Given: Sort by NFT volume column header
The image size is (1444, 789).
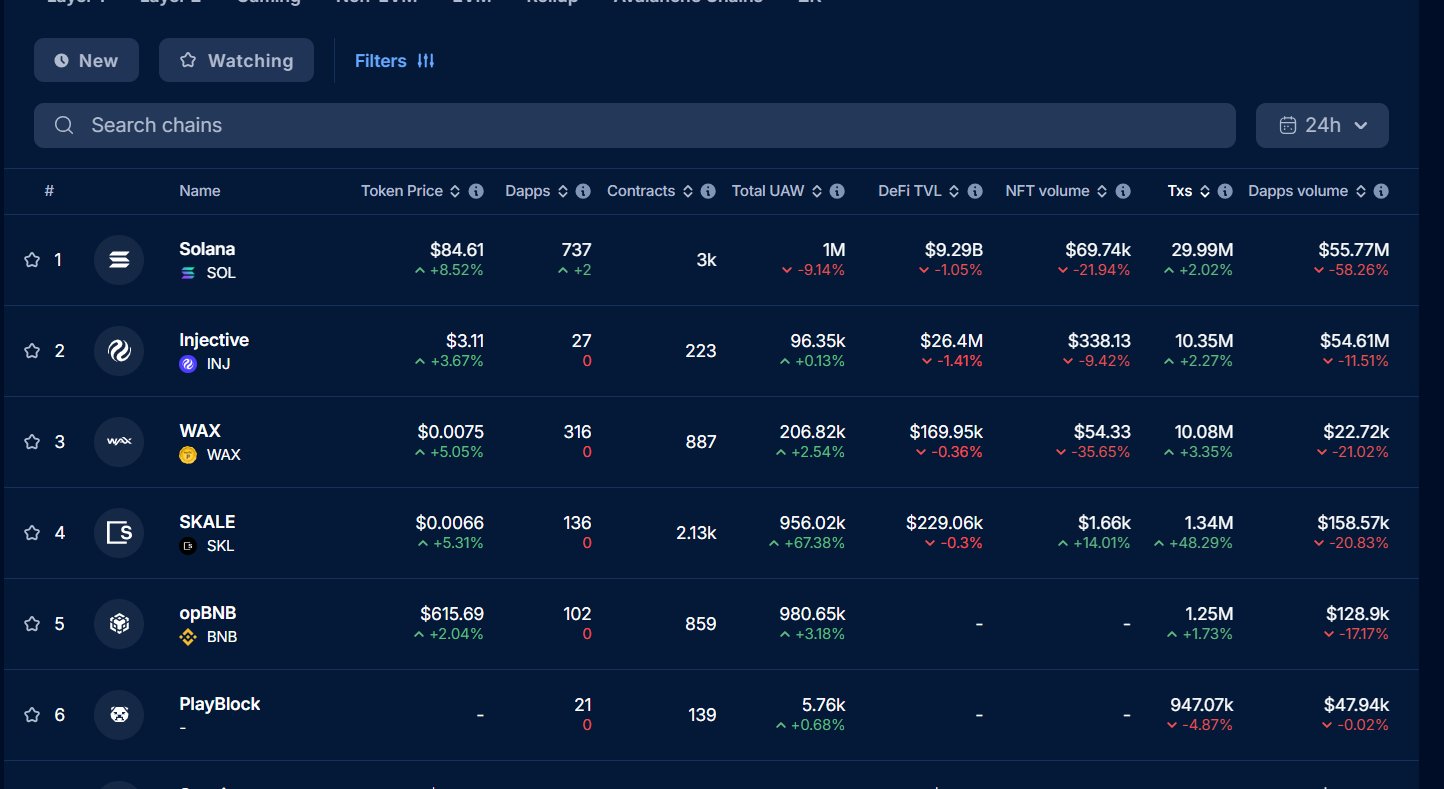Looking at the screenshot, I should pos(1101,191).
